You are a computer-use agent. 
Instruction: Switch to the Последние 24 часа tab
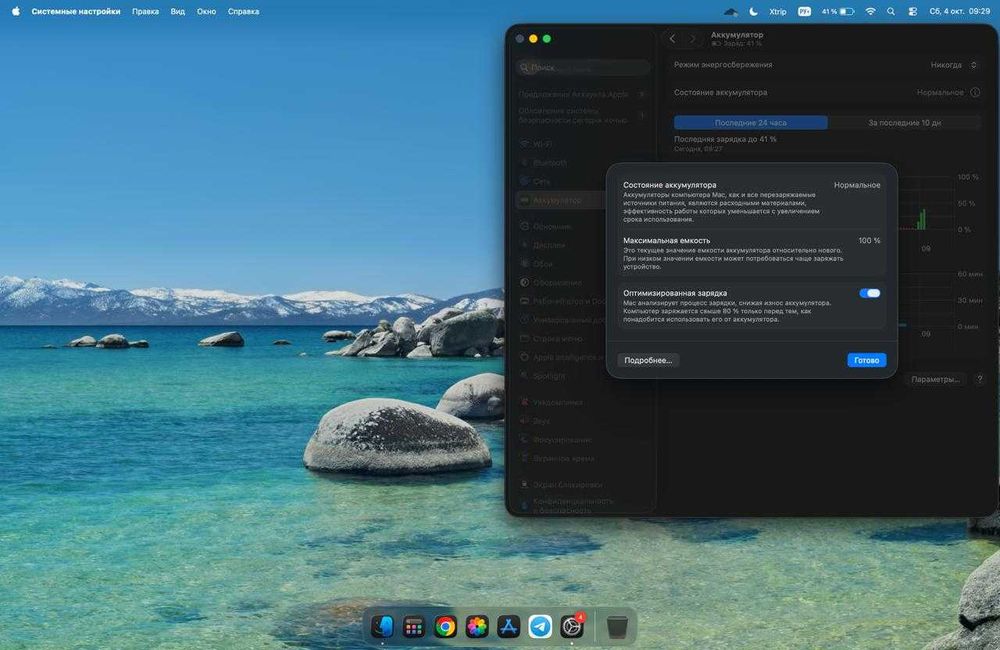pyautogui.click(x=751, y=122)
